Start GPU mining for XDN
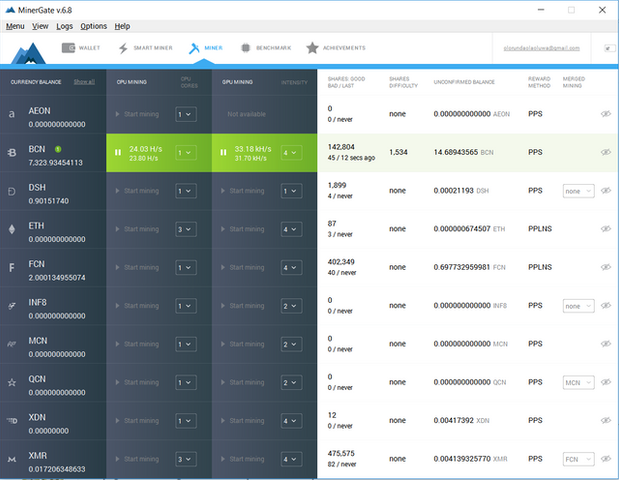The width and height of the screenshot is (619, 480). tap(243, 421)
